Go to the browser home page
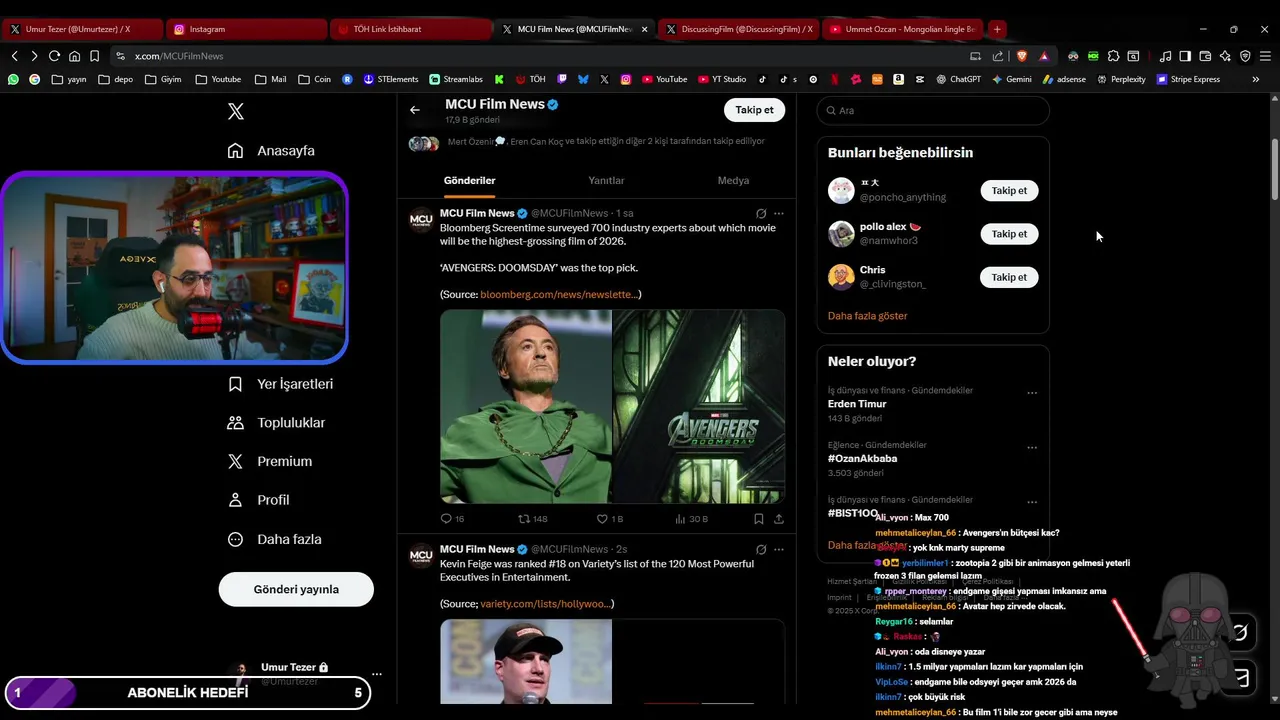This screenshot has height=720, width=1280. point(74,56)
